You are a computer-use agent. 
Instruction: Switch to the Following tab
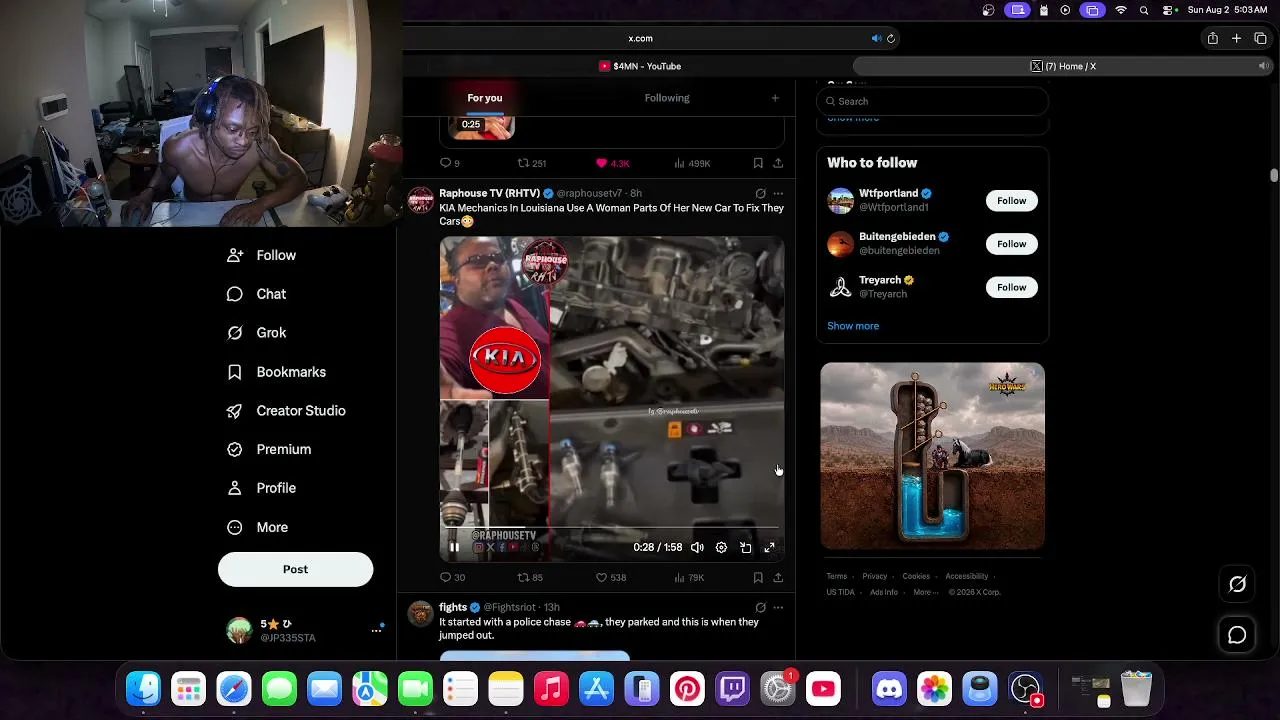pos(667,98)
